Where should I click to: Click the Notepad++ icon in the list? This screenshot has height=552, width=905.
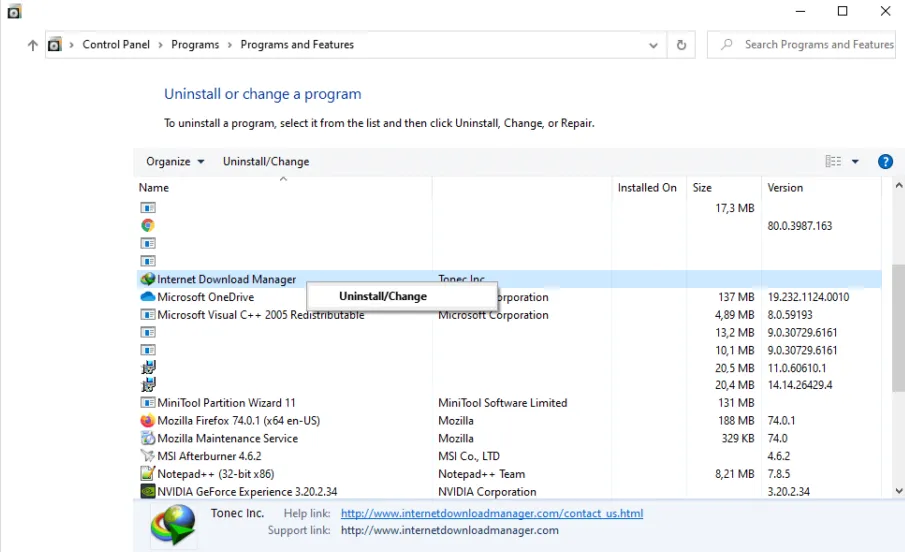point(148,473)
